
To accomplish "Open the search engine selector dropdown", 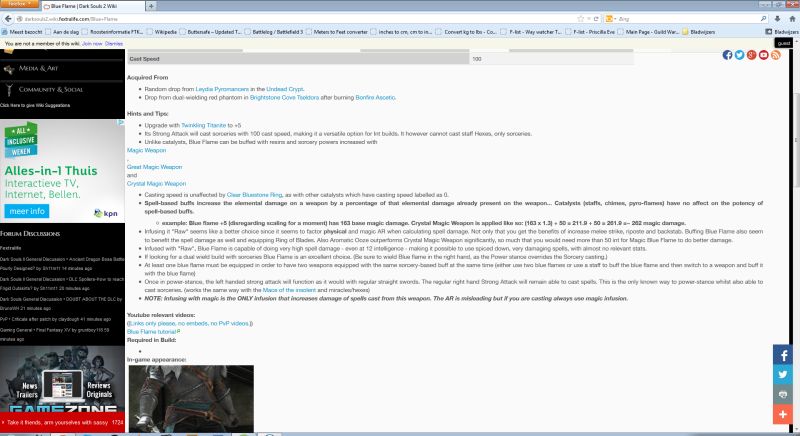I will click(611, 19).
